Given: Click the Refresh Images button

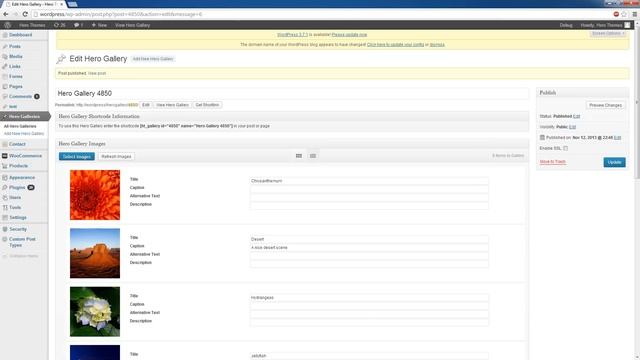Looking at the screenshot, I should (x=116, y=156).
